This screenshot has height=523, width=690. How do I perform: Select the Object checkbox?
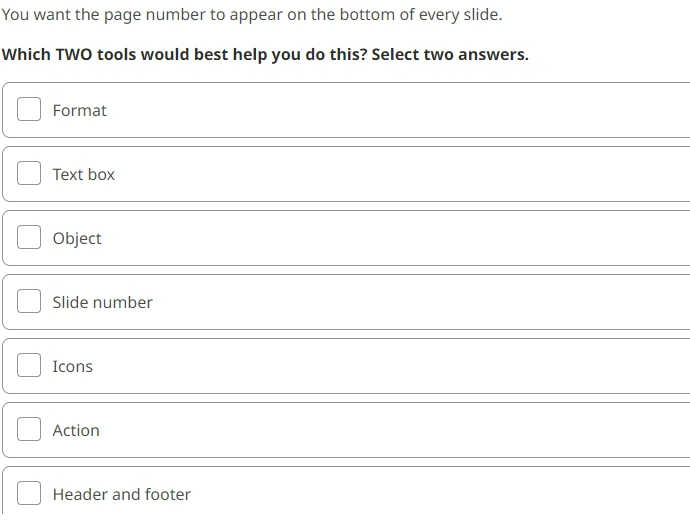[29, 237]
